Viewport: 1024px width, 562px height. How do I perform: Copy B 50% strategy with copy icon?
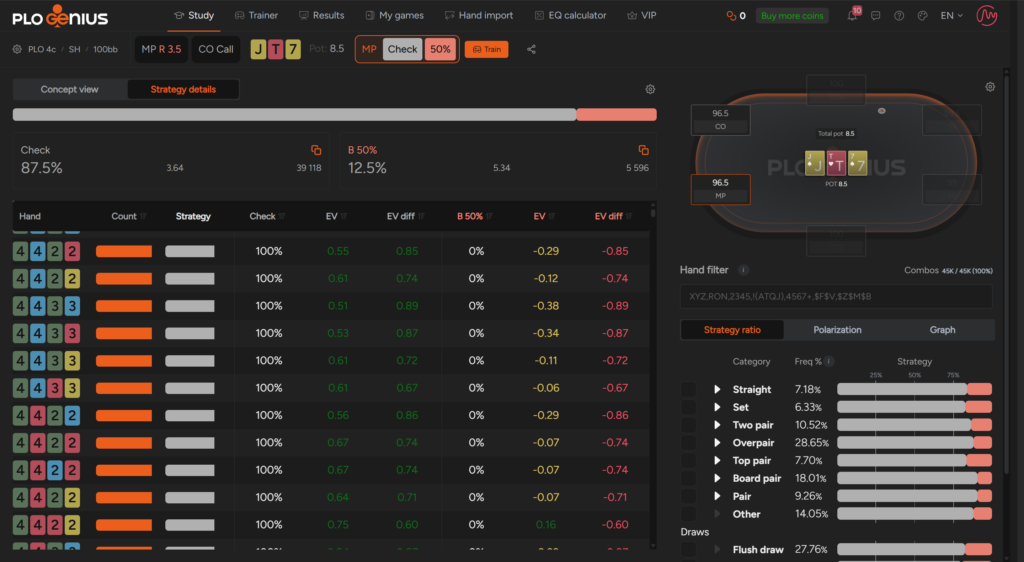click(643, 150)
